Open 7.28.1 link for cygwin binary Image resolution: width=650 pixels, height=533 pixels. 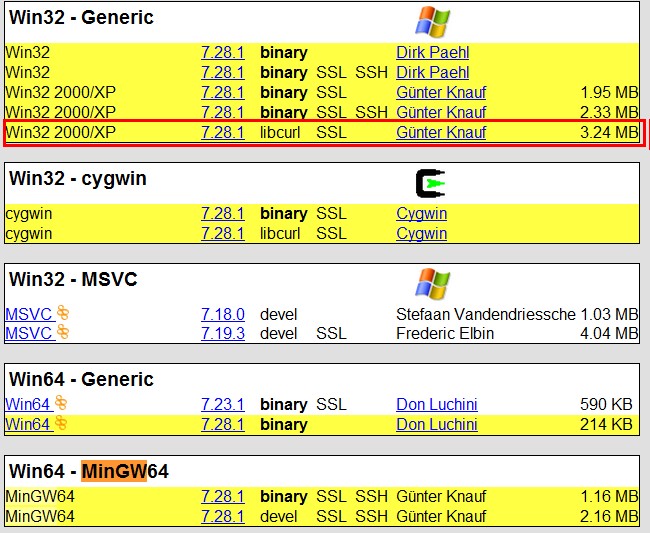(223, 214)
